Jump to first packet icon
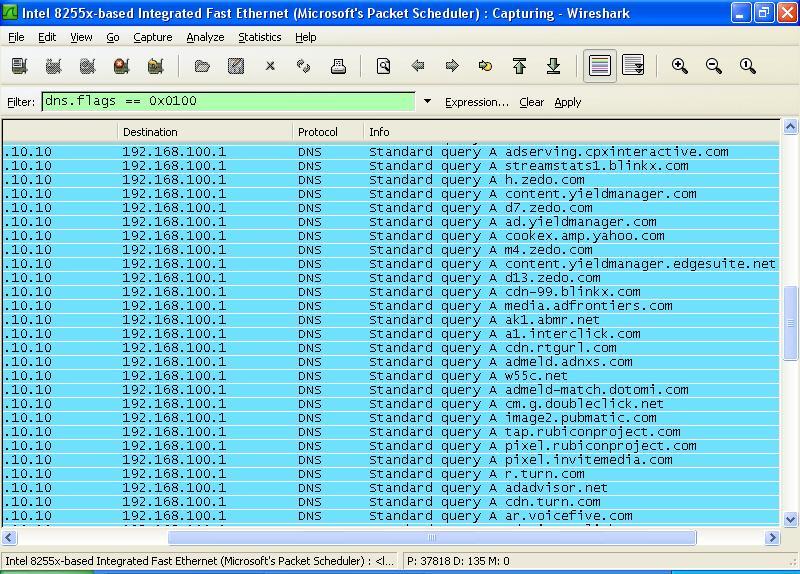800x574 pixels. 519,66
